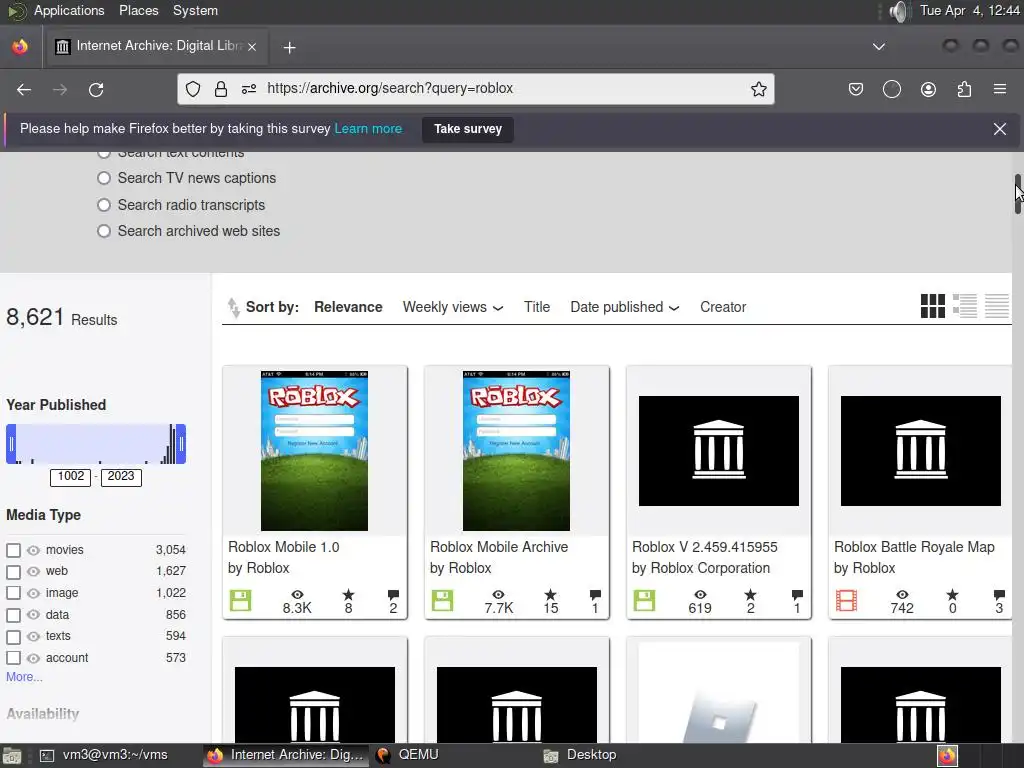Grab the left handle of the year slider
This screenshot has width=1024, height=768.
tap(11, 444)
